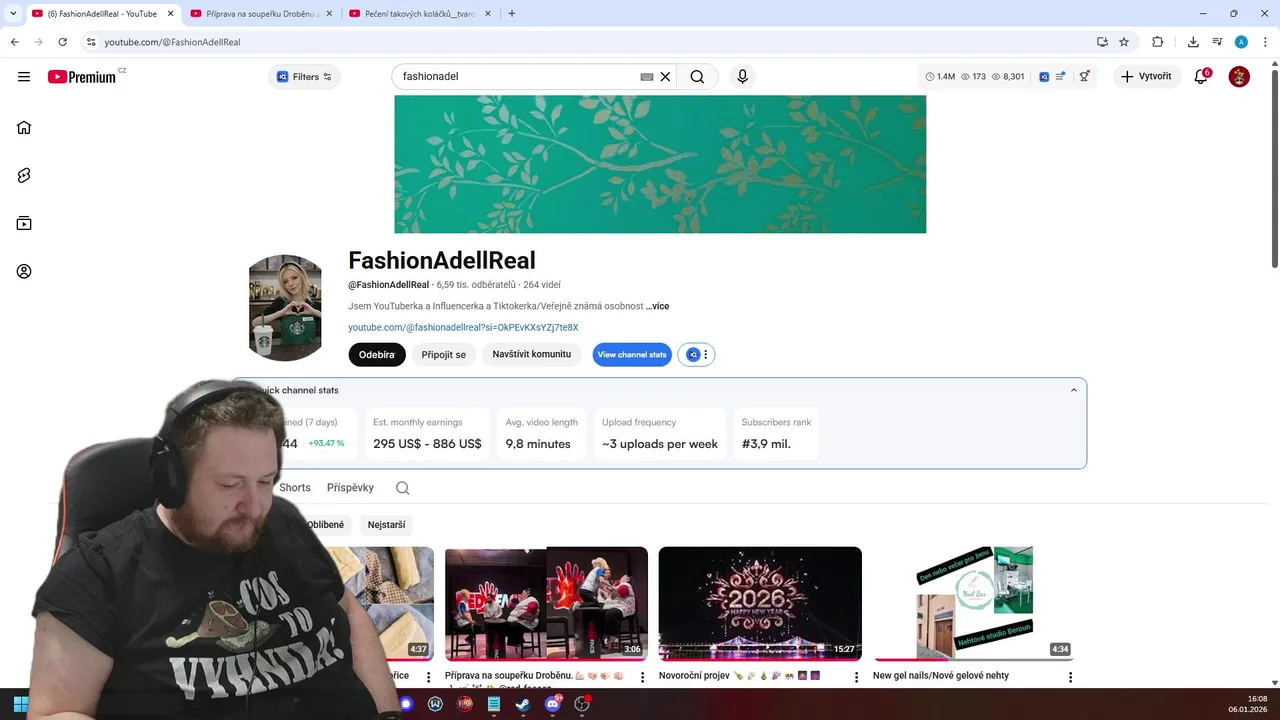Open options for Příprava na soupeřku Droběnu video
1280x720 pixels.
pos(642,677)
